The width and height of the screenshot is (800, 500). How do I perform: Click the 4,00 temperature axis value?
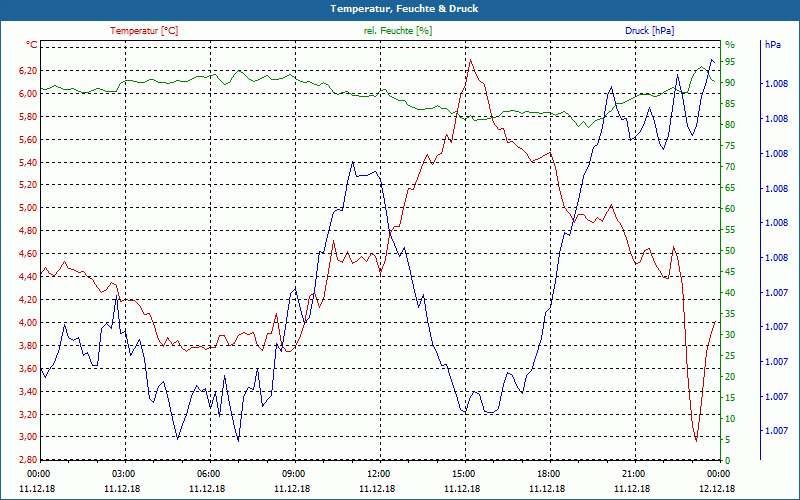coord(28,322)
